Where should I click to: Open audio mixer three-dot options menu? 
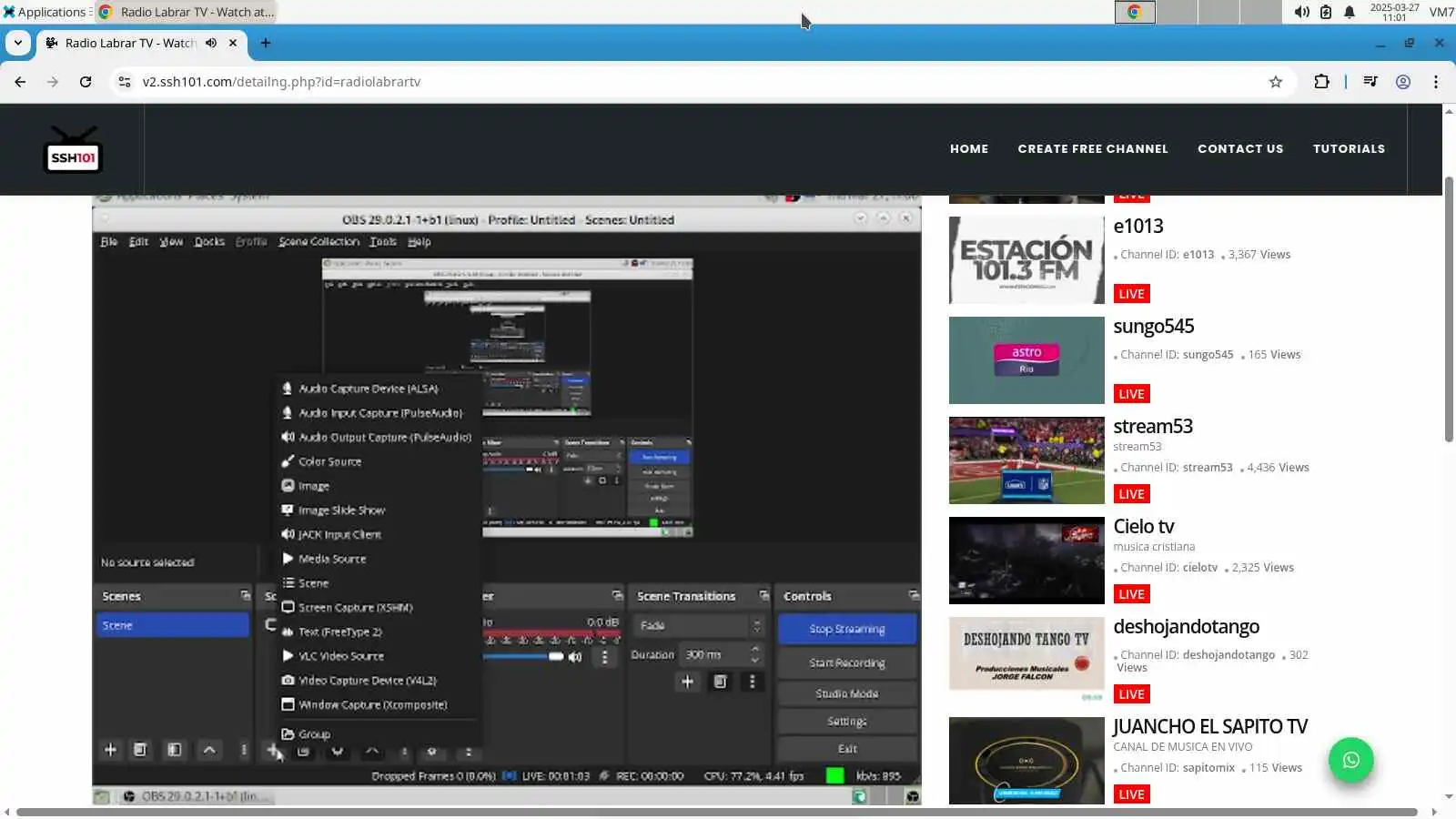[x=604, y=657]
